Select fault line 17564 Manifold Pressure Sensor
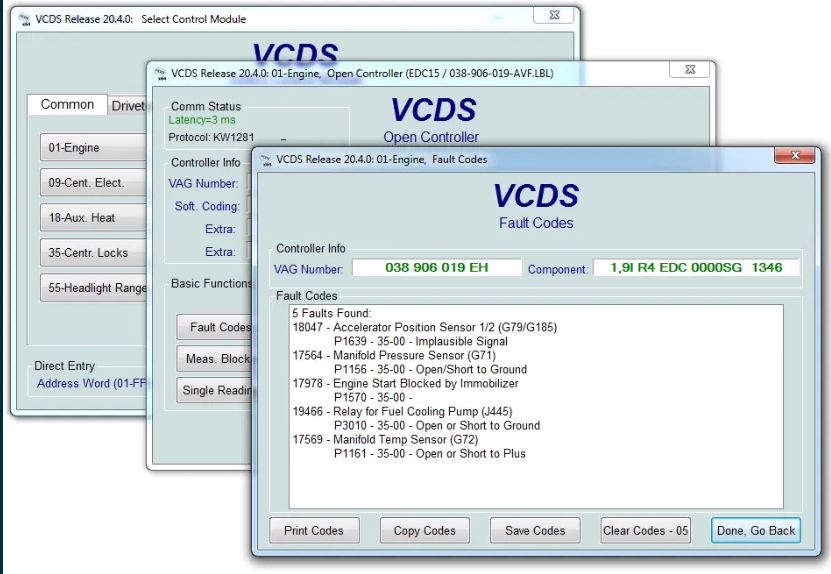The height and width of the screenshot is (574, 831). coord(394,355)
